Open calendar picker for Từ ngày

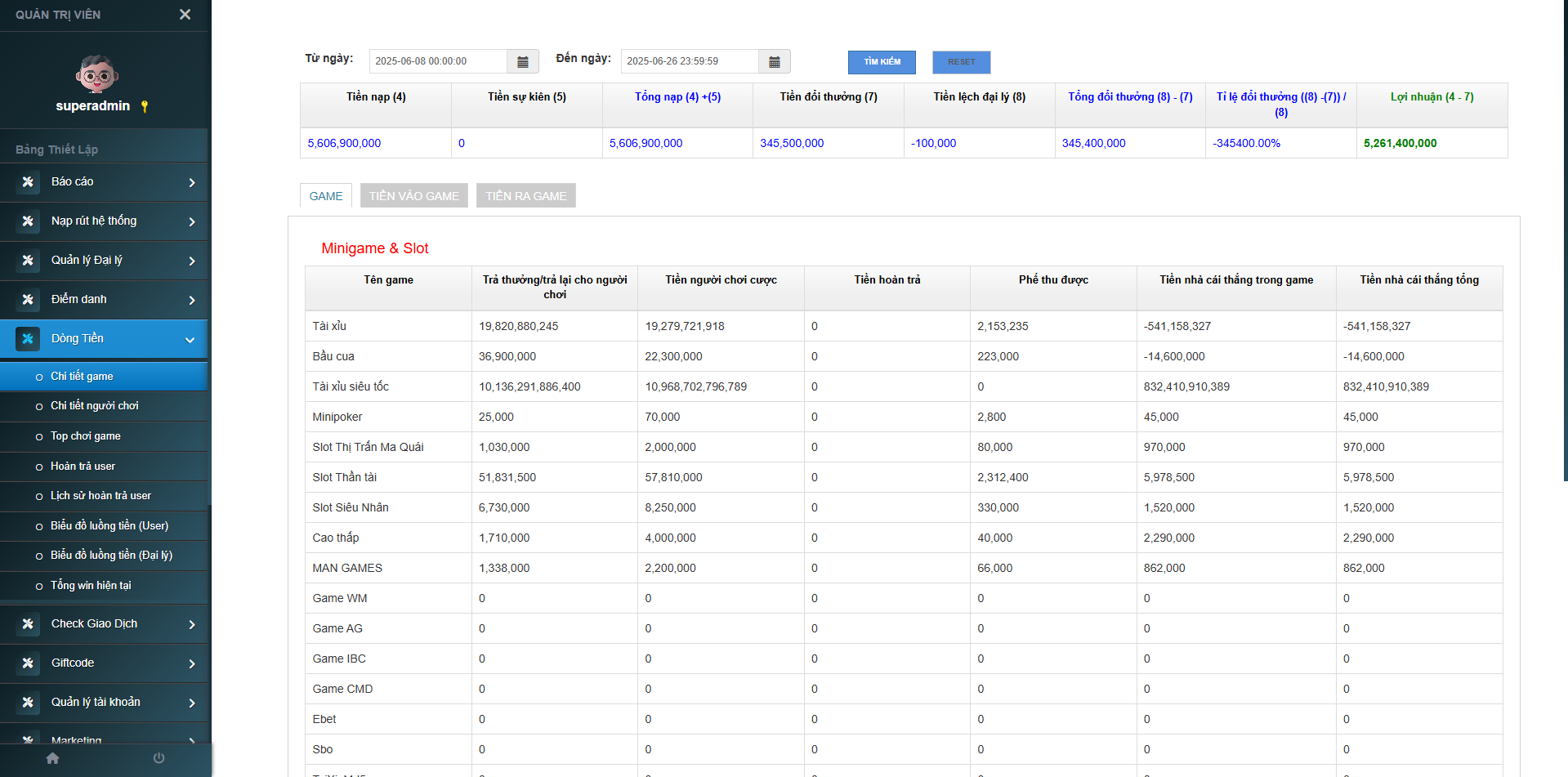[523, 62]
